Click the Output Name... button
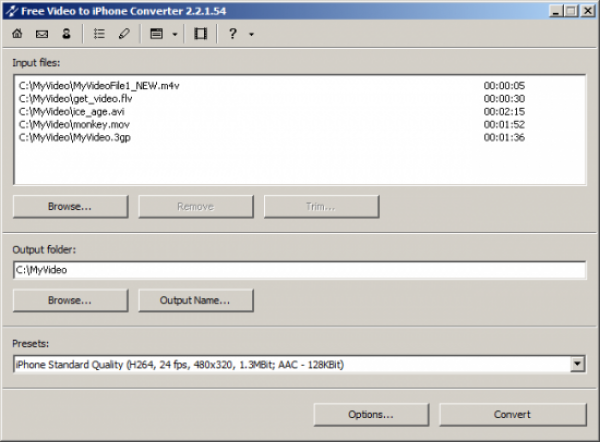Viewport: 600px width, 442px height. [196, 300]
